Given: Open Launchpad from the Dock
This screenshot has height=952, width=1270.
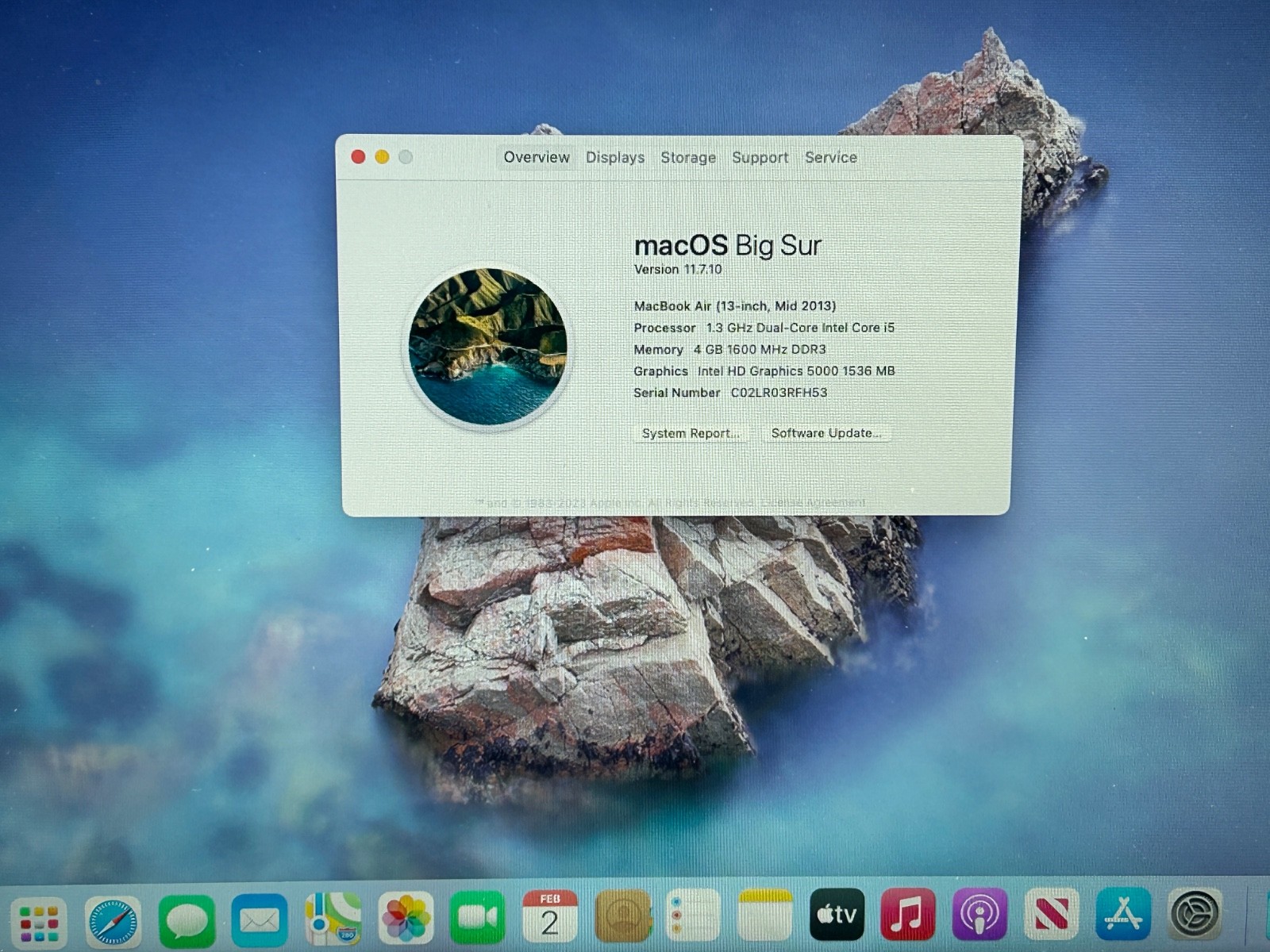Looking at the screenshot, I should pos(39,922).
